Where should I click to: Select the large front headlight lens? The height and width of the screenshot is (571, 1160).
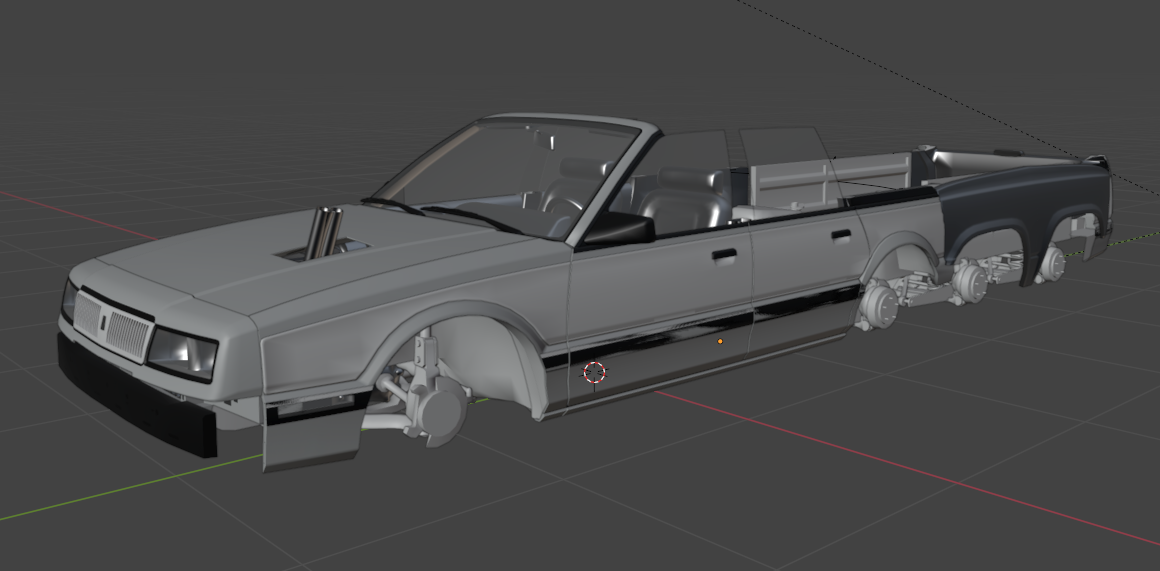(183, 353)
